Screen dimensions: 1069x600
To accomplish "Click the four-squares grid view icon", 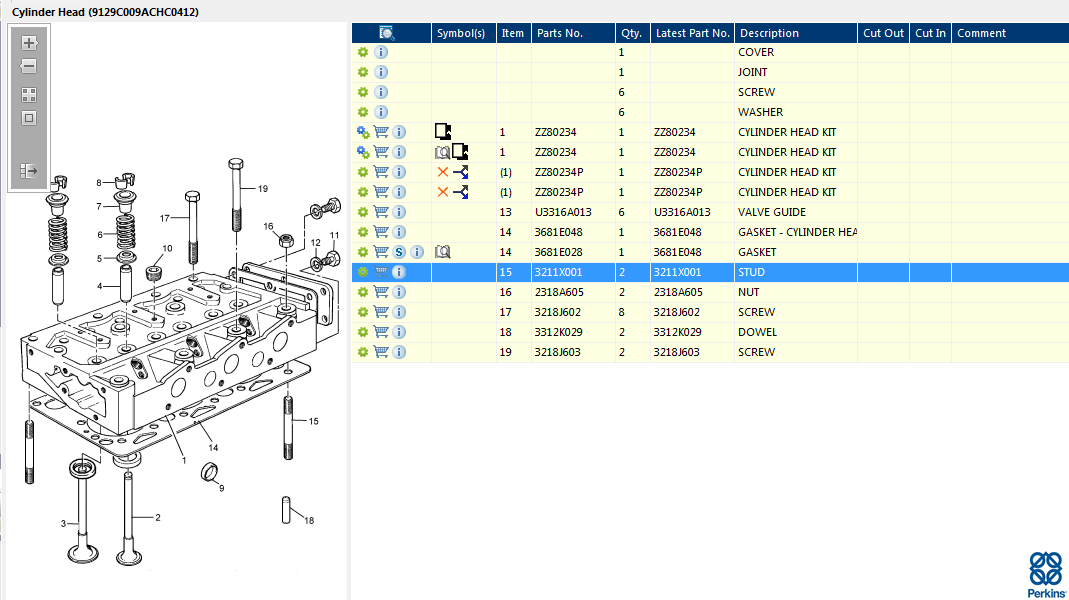I will [29, 95].
